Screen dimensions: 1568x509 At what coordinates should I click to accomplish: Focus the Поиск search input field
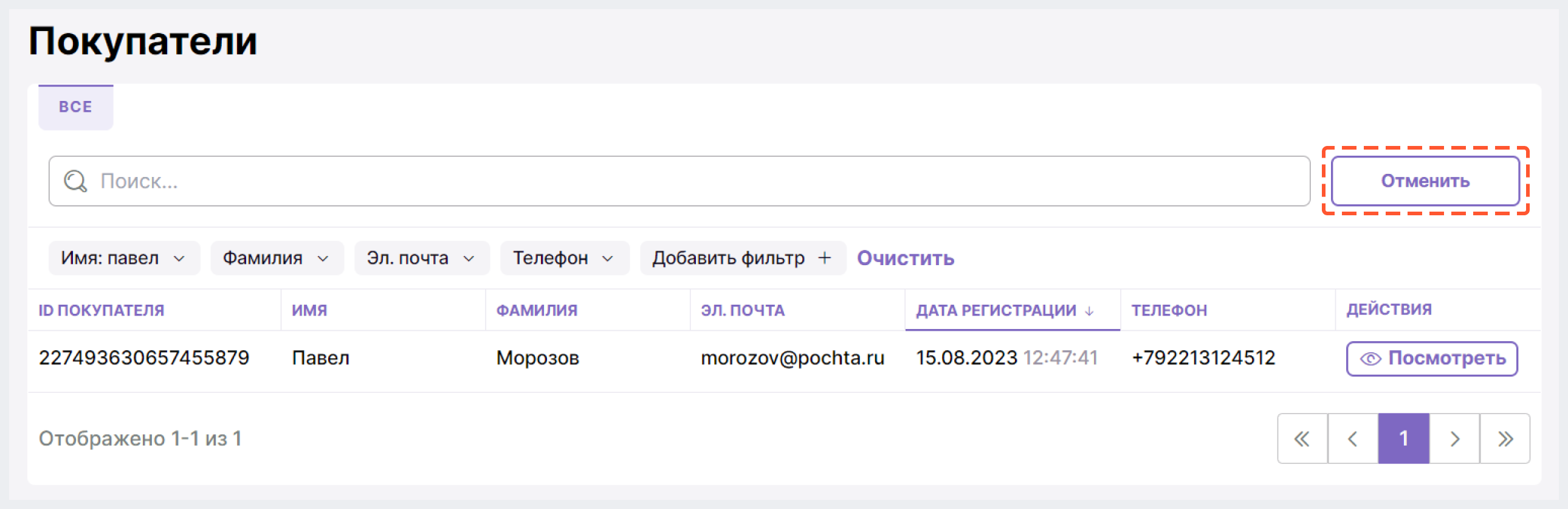(x=679, y=181)
